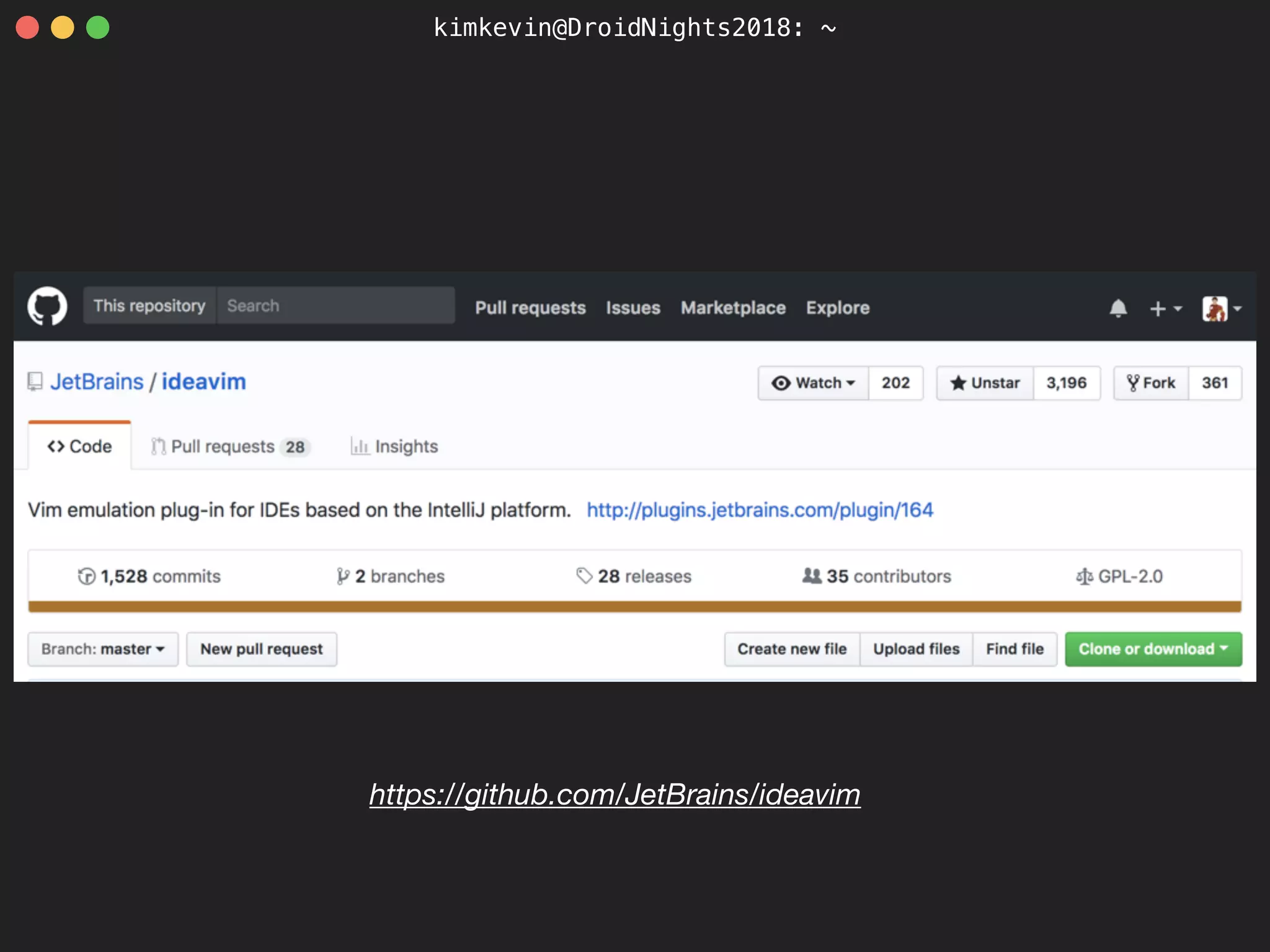
Task: Click the eye icon in Watch button
Action: pos(781,383)
